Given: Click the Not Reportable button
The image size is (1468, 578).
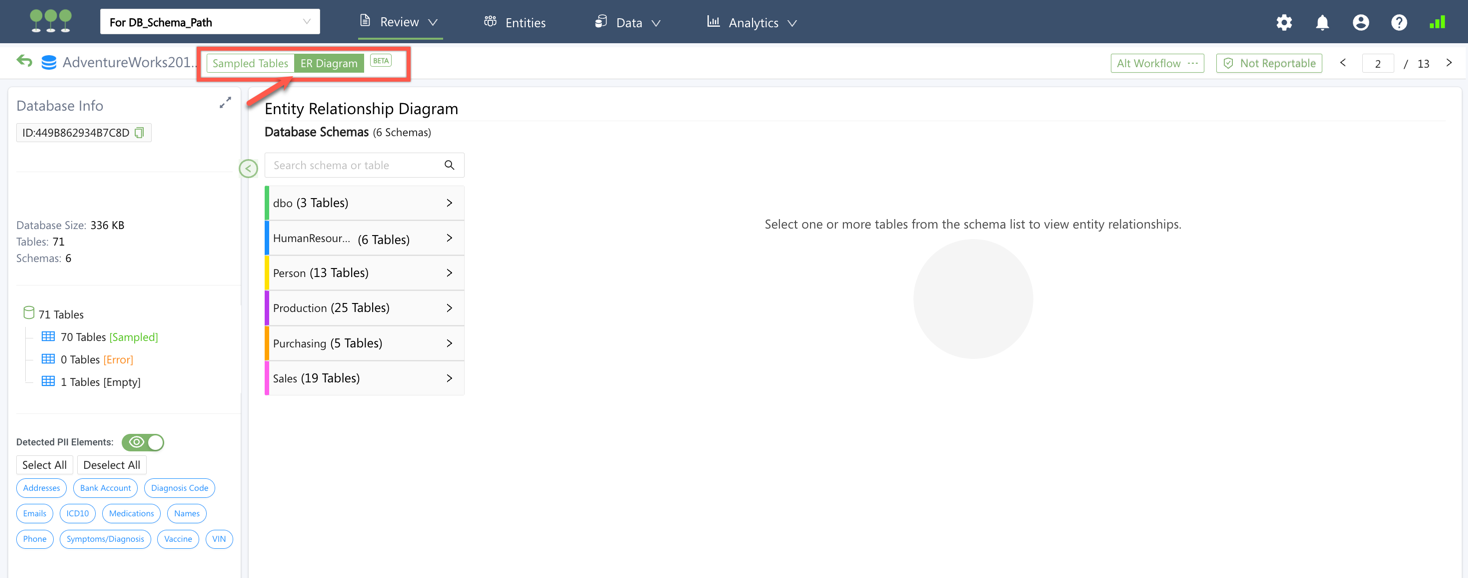Looking at the screenshot, I should (1269, 63).
